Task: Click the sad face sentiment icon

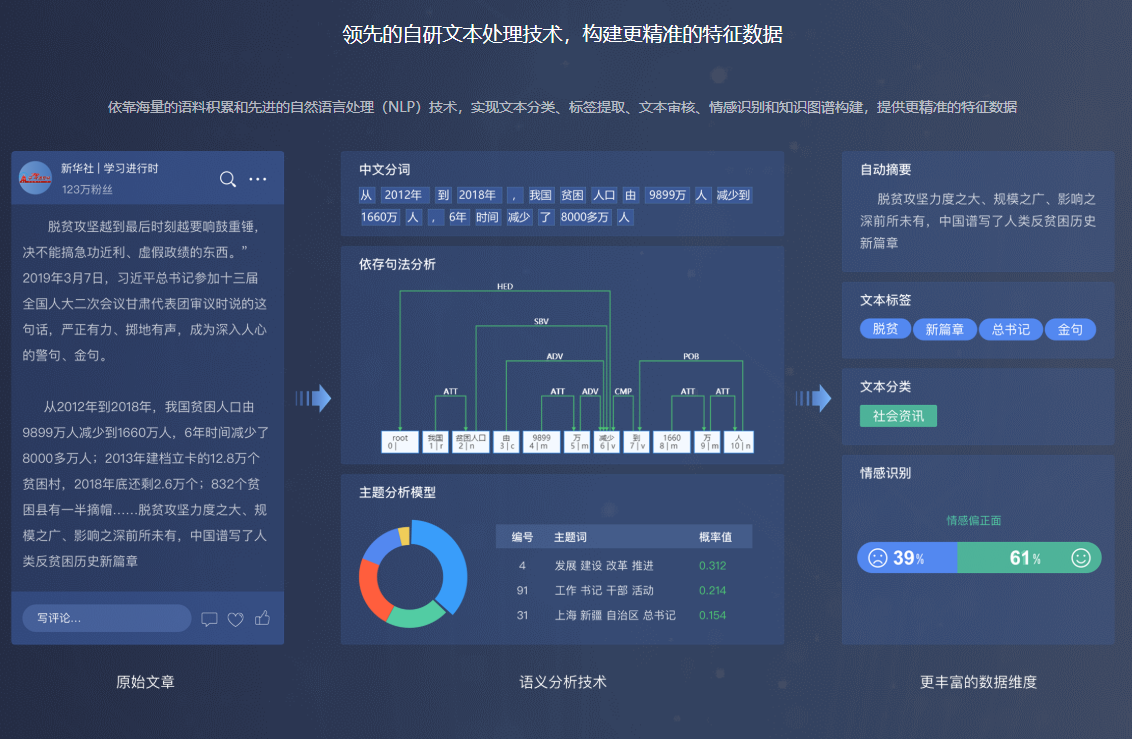Action: point(877,558)
